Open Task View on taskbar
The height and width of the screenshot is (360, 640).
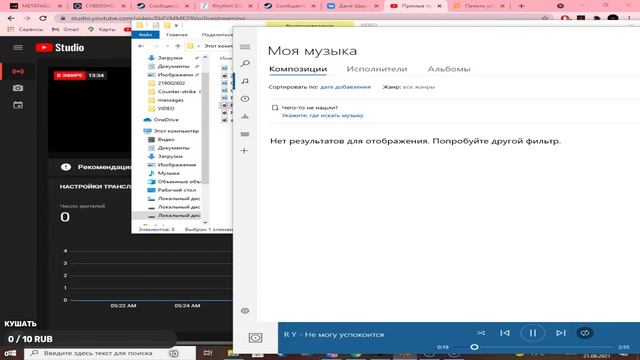(208, 353)
